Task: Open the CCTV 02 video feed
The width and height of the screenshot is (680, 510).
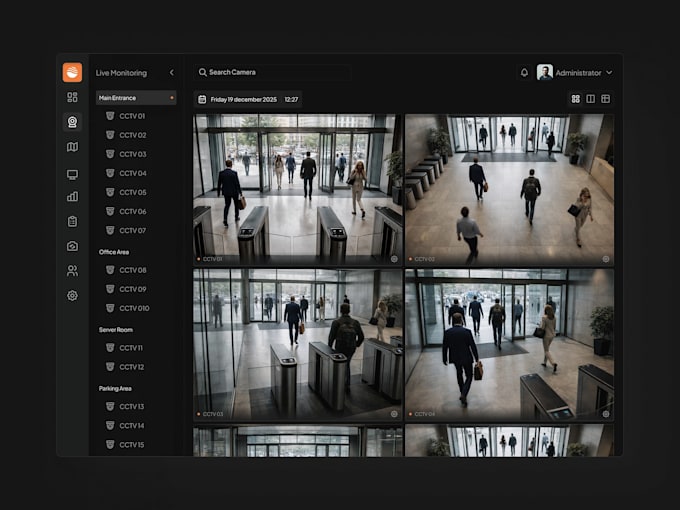Action: tap(510, 190)
